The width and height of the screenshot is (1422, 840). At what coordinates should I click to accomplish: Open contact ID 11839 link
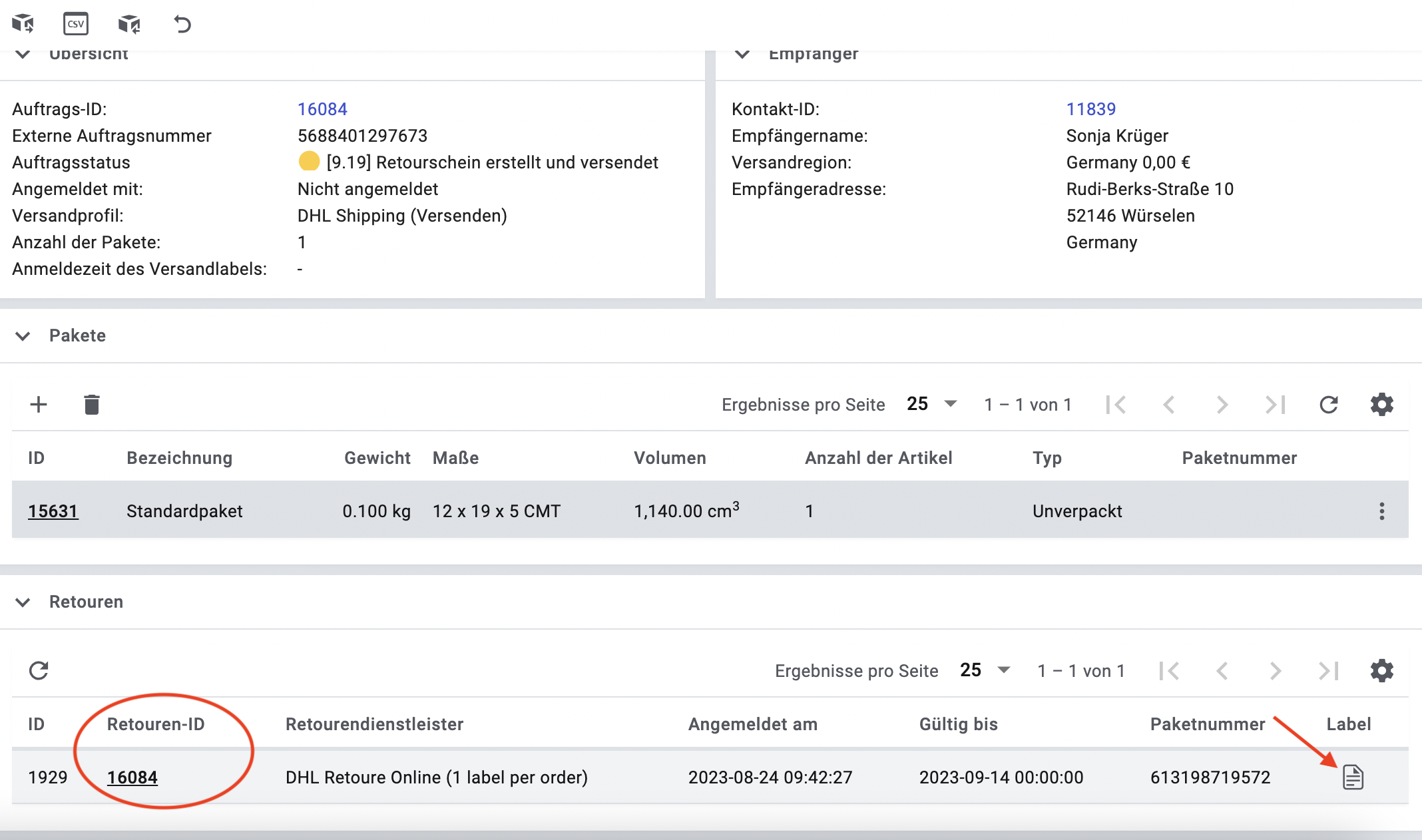point(1090,109)
